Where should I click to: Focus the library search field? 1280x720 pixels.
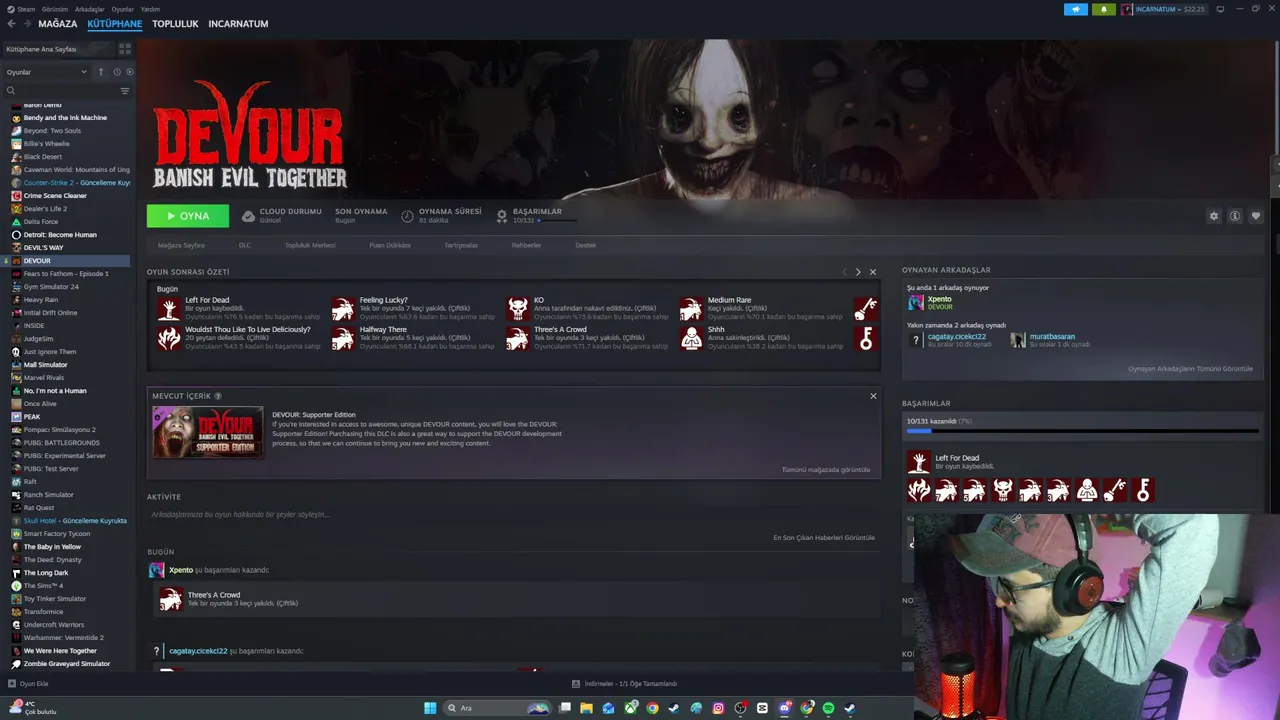(60, 91)
